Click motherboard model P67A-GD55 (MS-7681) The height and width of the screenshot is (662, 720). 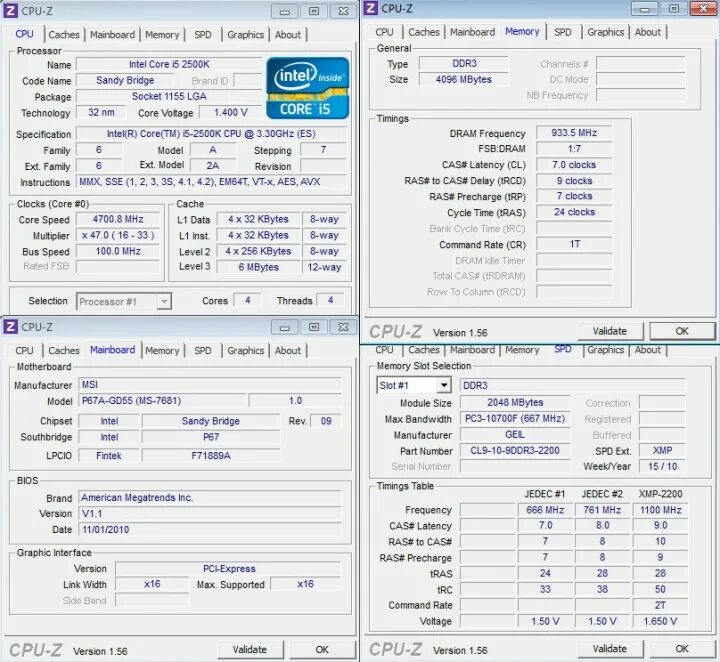163,401
